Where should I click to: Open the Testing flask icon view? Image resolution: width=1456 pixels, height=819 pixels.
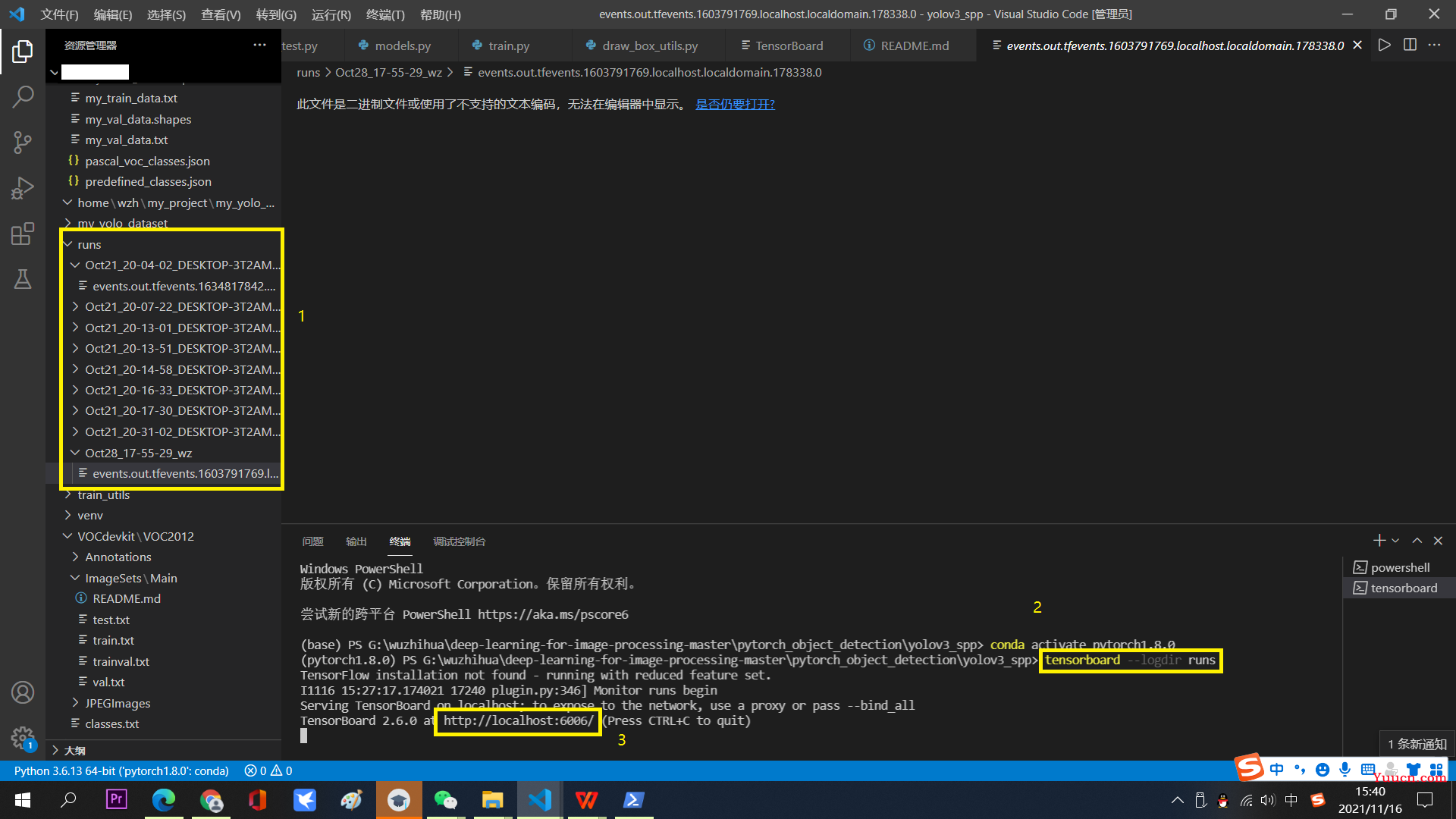click(x=23, y=278)
